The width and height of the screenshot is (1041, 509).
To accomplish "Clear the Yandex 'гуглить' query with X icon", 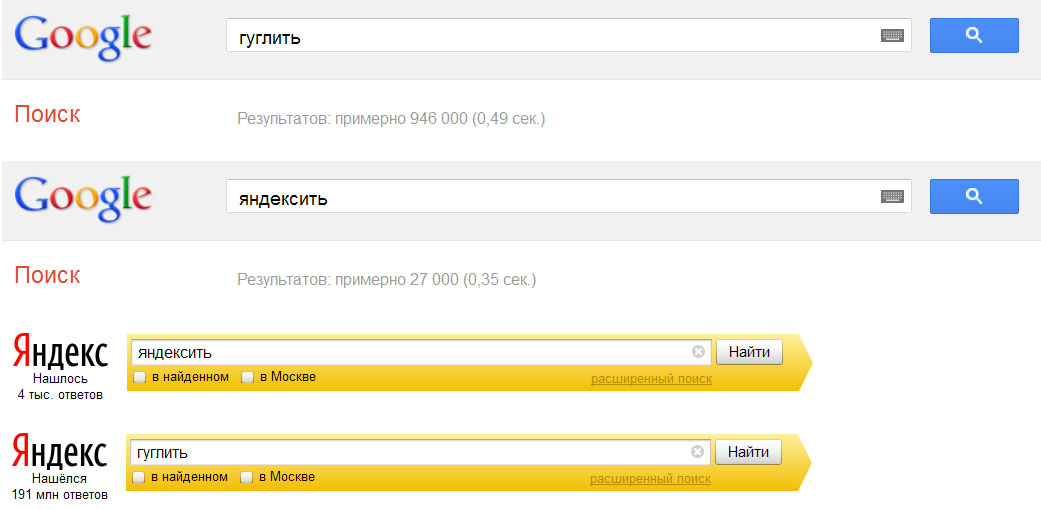I will point(697,452).
